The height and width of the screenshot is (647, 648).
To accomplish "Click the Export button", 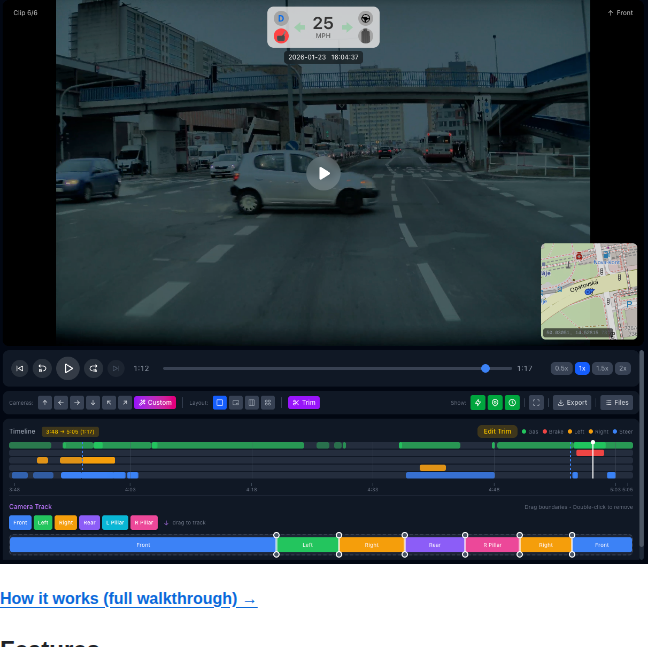I will [572, 402].
